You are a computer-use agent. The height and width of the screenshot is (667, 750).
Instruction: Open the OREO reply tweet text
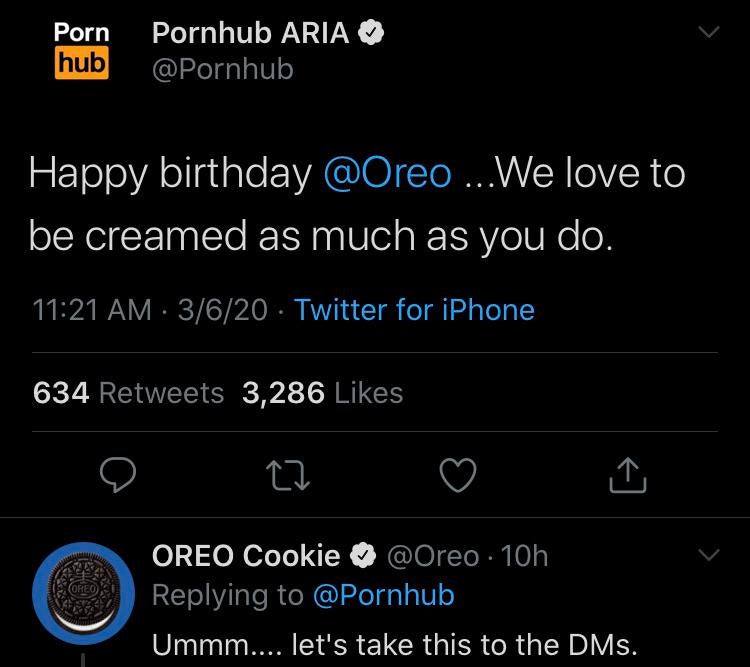coord(394,645)
